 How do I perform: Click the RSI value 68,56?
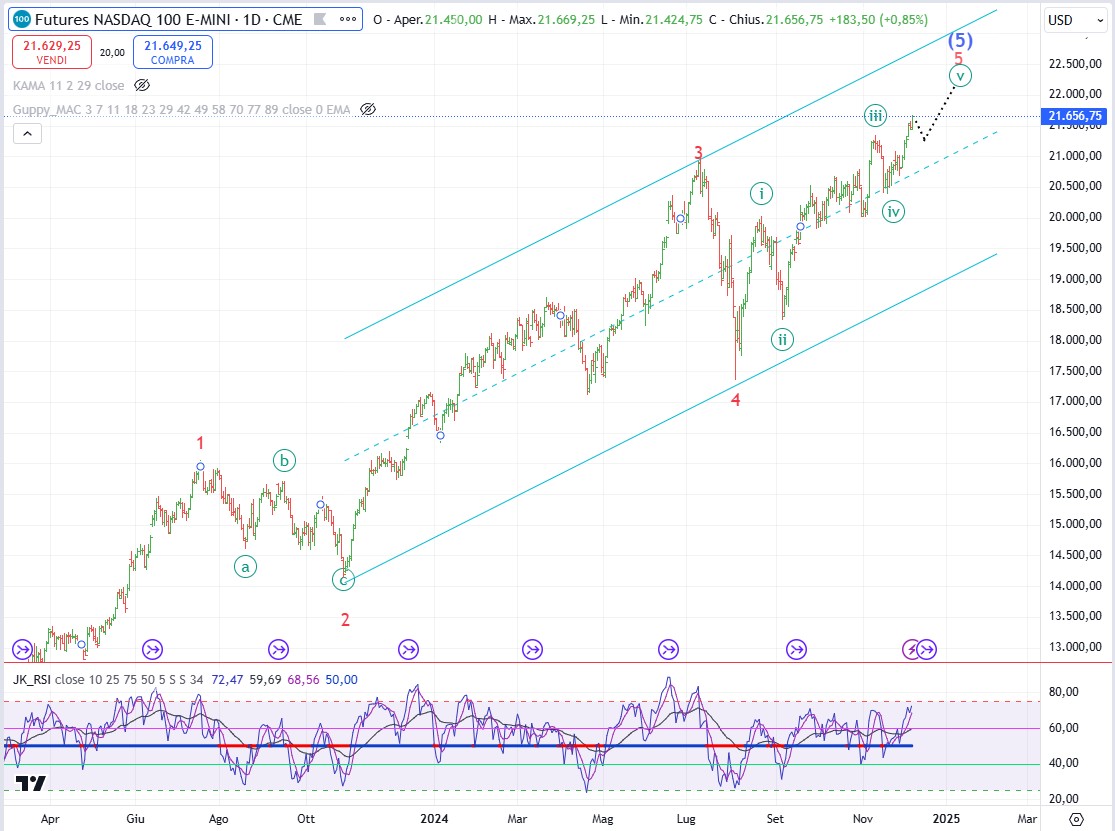click(304, 680)
